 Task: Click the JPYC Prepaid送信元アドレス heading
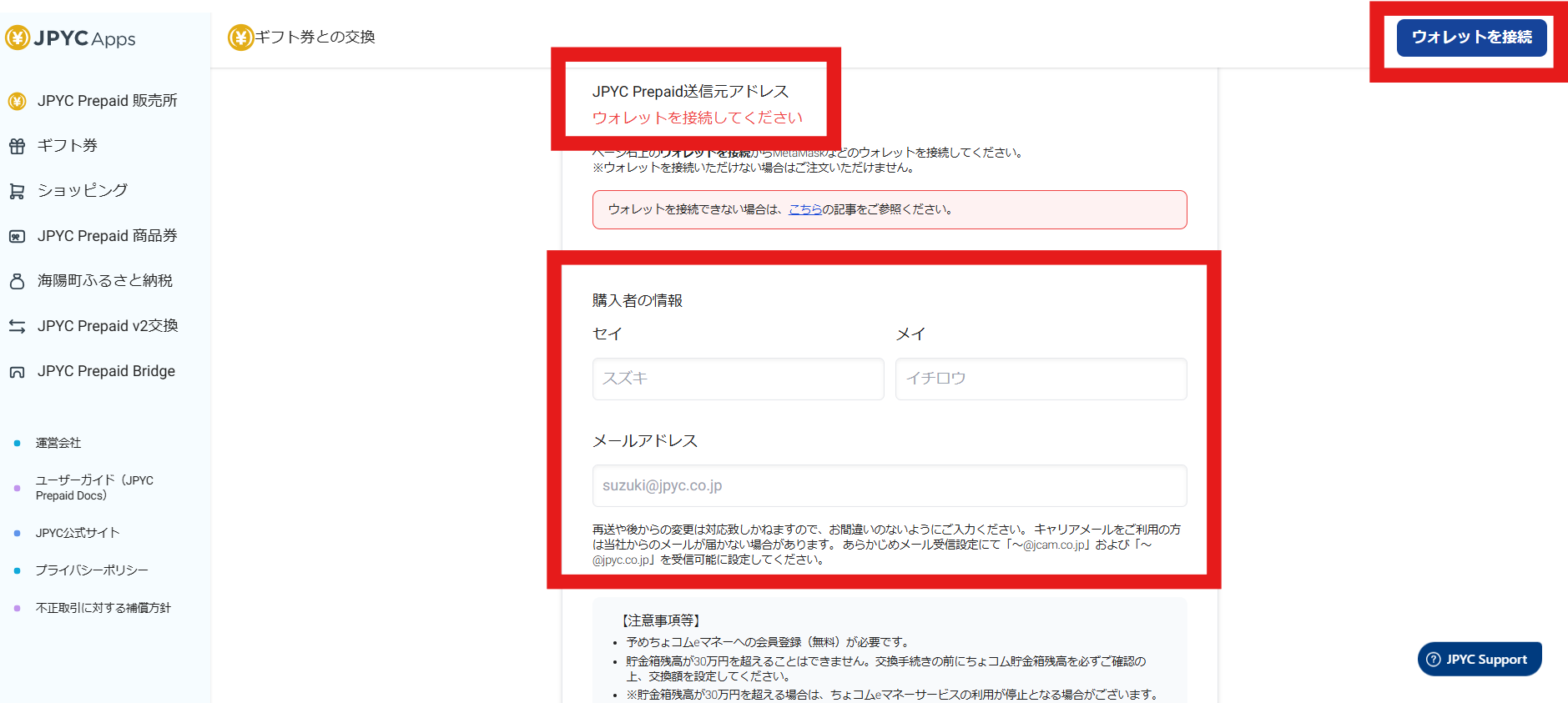690,92
